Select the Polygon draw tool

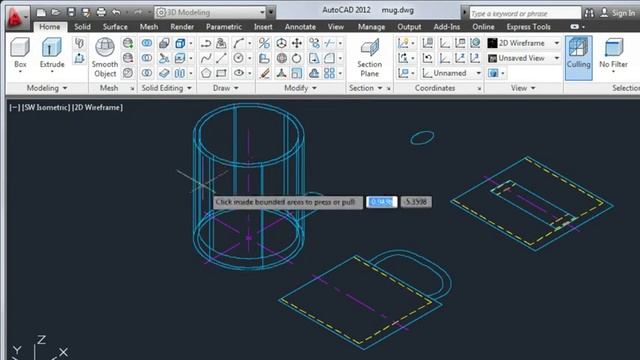[x=206, y=73]
